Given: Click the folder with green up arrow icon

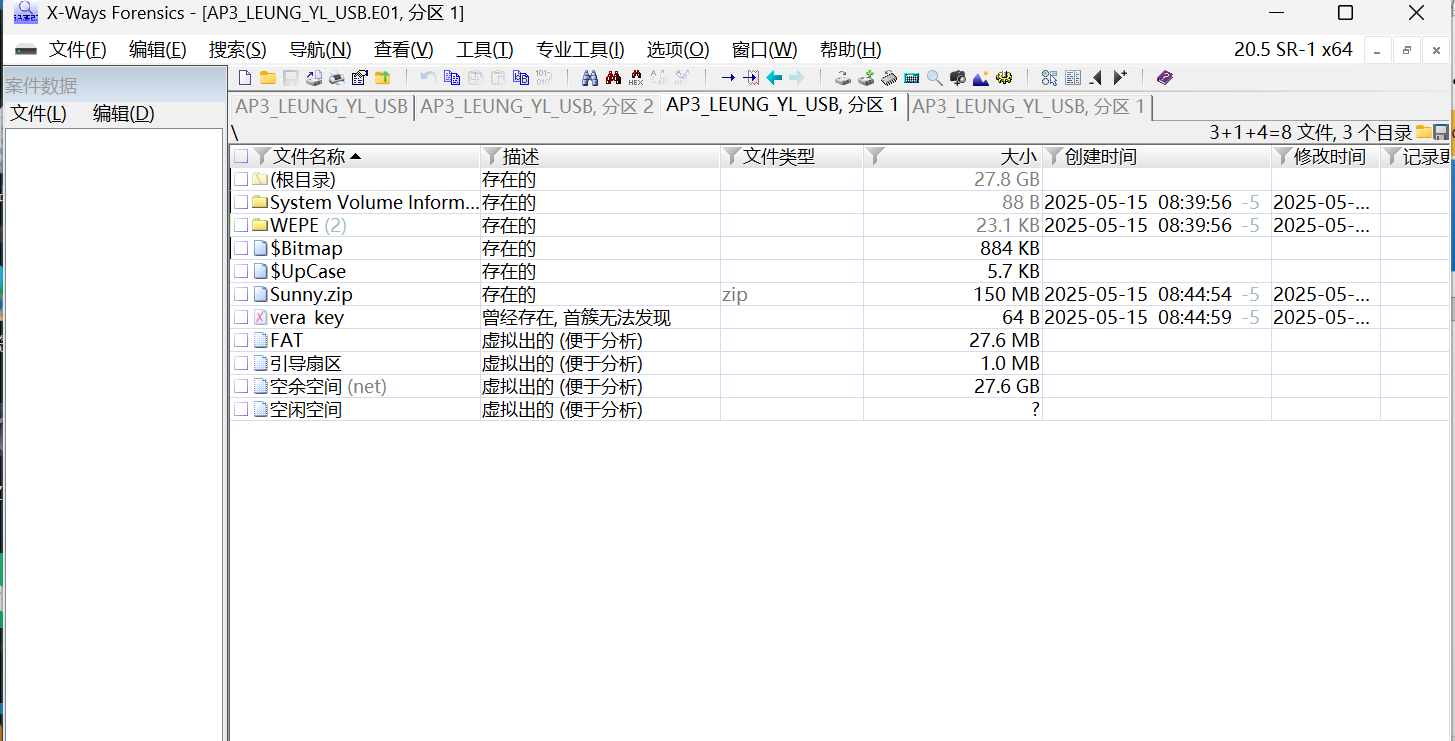Looking at the screenshot, I should [382, 78].
